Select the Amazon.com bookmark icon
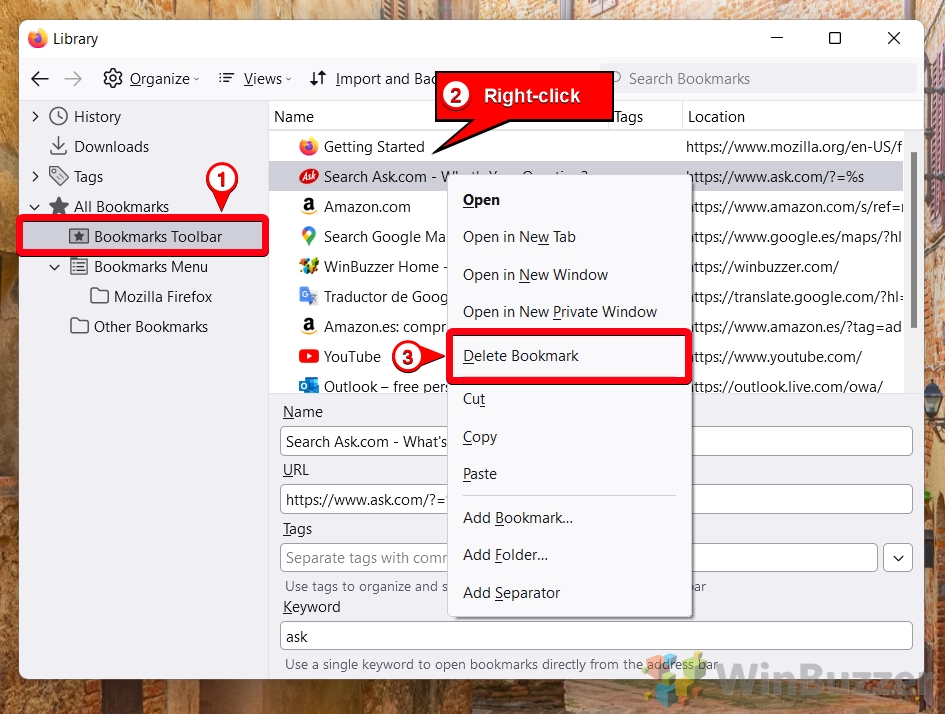This screenshot has width=945, height=714. click(309, 206)
